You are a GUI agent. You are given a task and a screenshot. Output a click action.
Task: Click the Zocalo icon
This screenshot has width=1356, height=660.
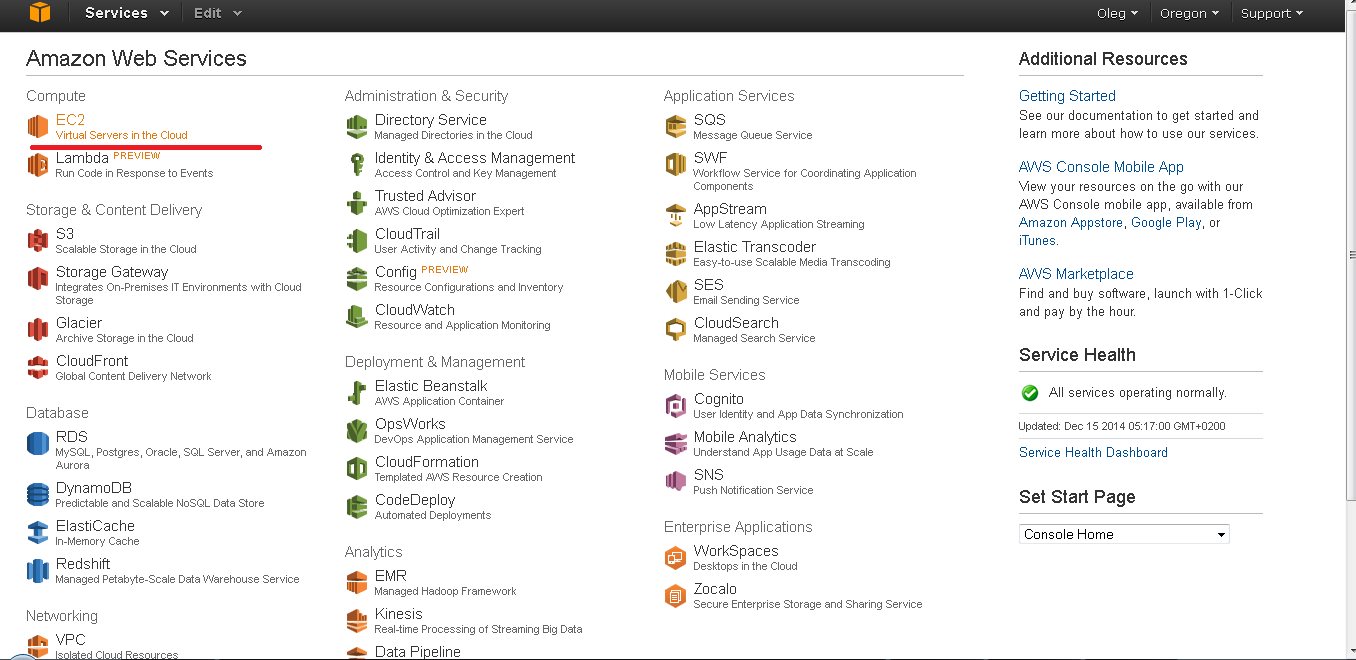tap(675, 596)
